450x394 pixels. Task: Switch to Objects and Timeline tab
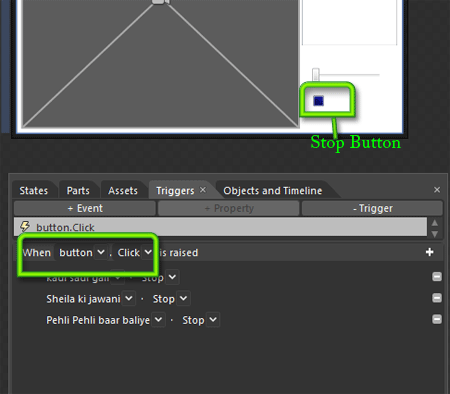pyautogui.click(x=273, y=191)
